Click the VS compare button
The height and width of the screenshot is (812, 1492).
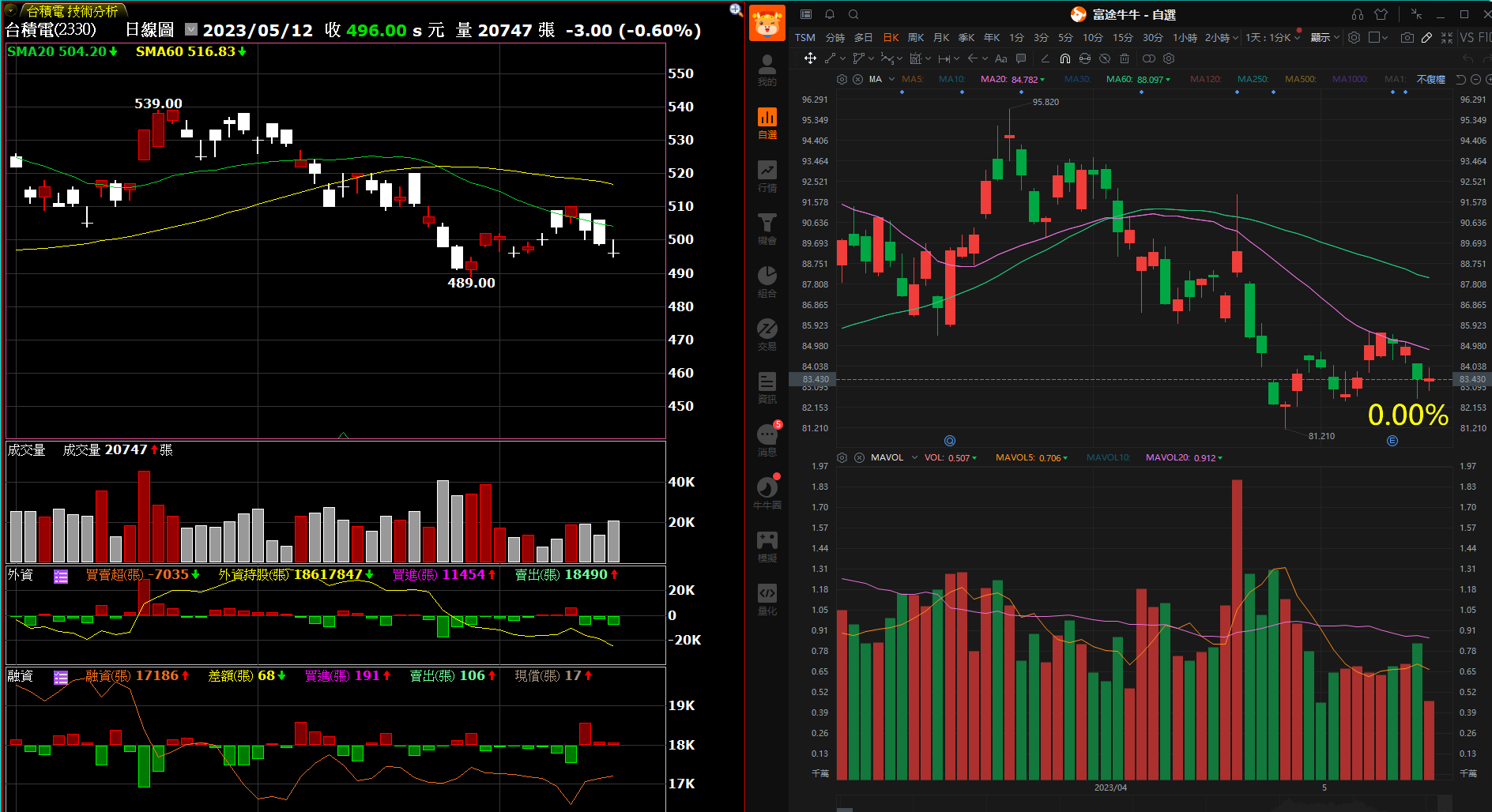(1467, 37)
